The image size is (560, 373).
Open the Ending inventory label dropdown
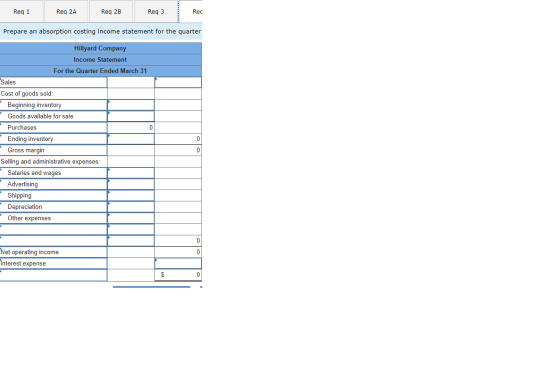point(54,139)
